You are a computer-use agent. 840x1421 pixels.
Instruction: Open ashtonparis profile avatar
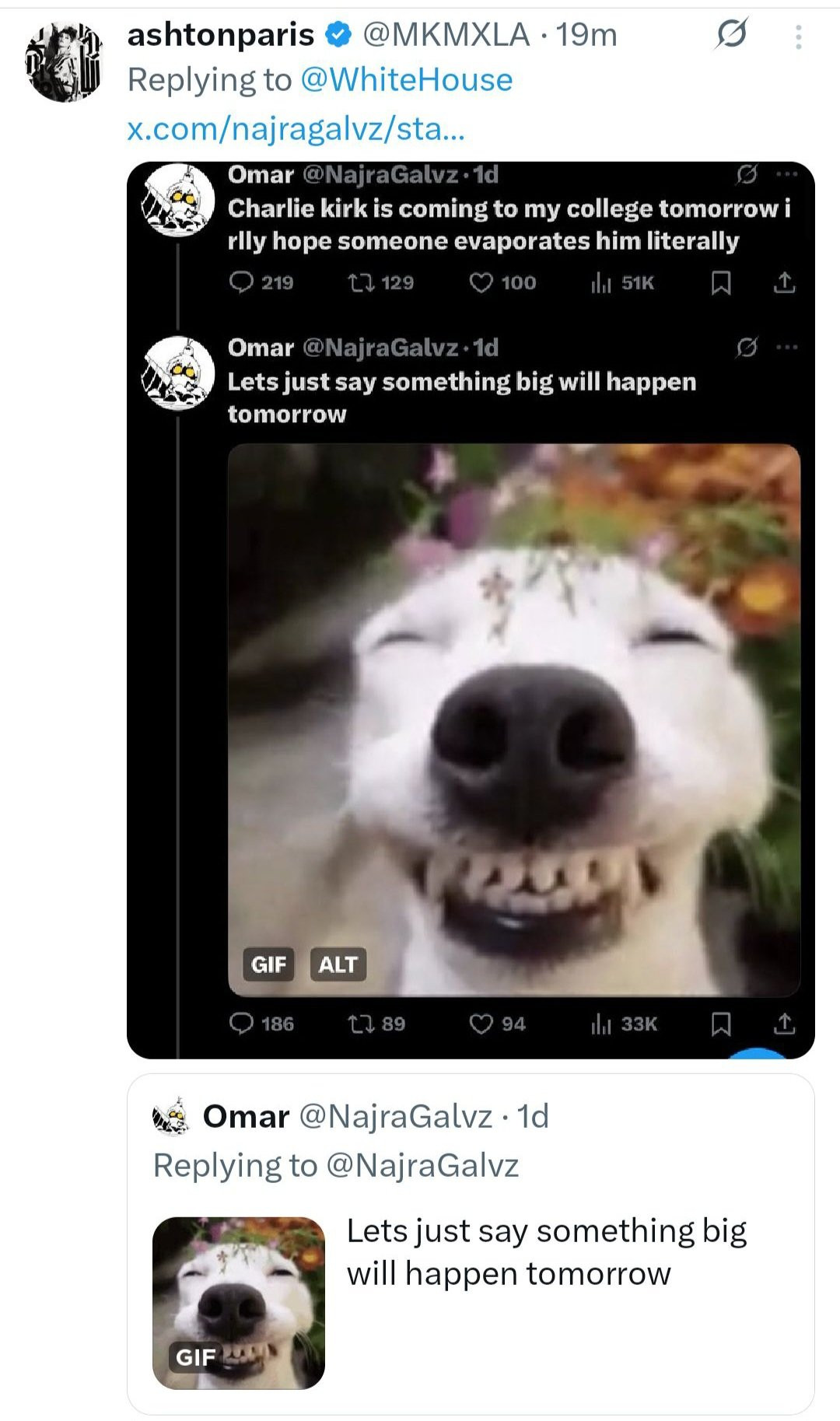pyautogui.click(x=65, y=61)
